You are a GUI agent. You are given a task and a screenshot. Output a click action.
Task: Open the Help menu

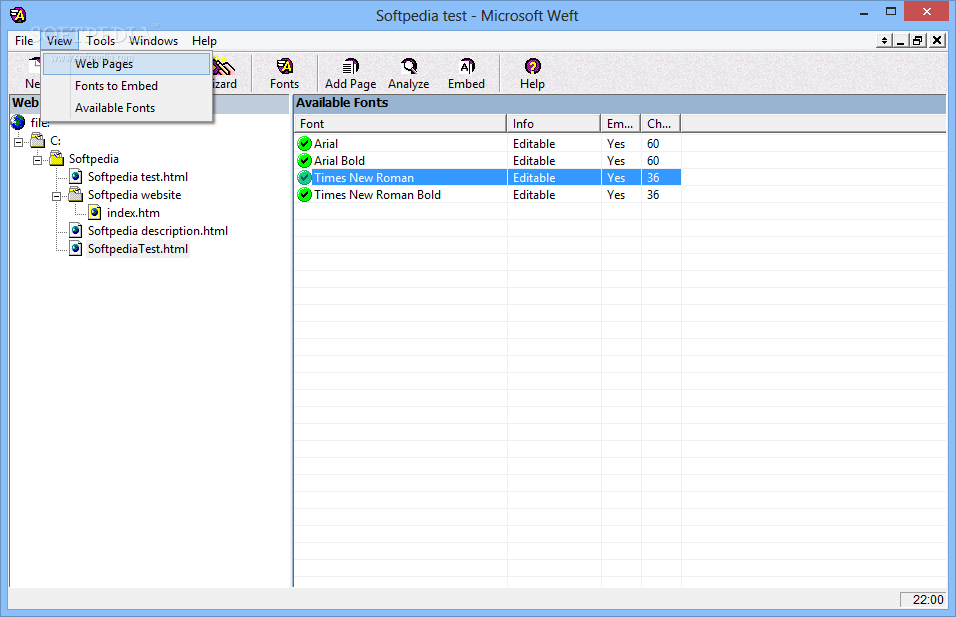point(204,41)
